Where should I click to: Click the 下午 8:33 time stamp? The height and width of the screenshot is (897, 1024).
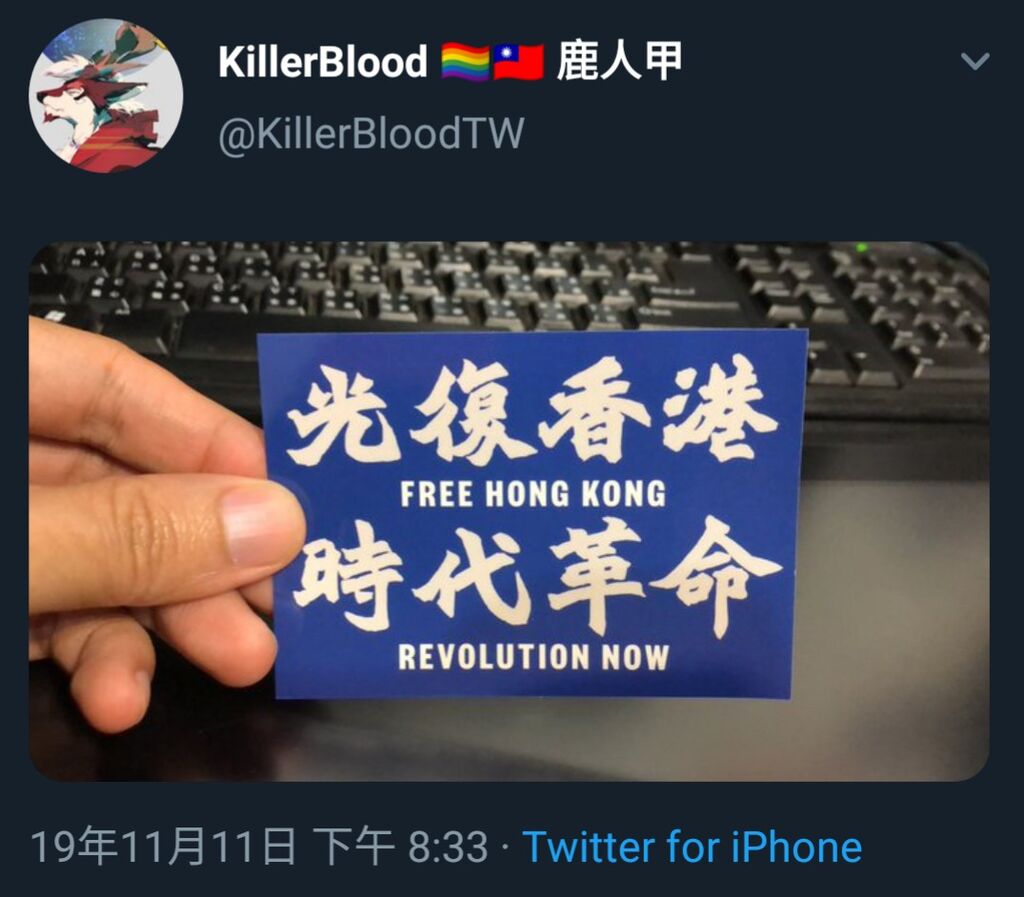(x=400, y=847)
